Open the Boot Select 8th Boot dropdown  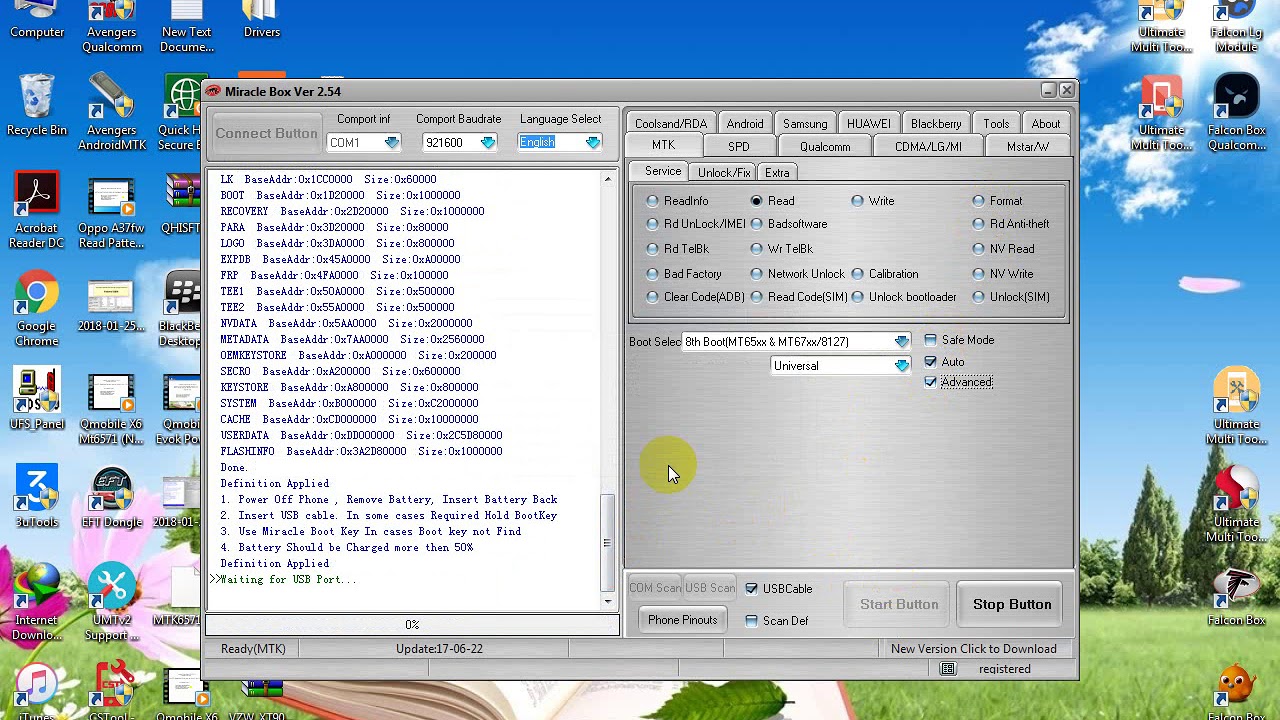(x=902, y=342)
